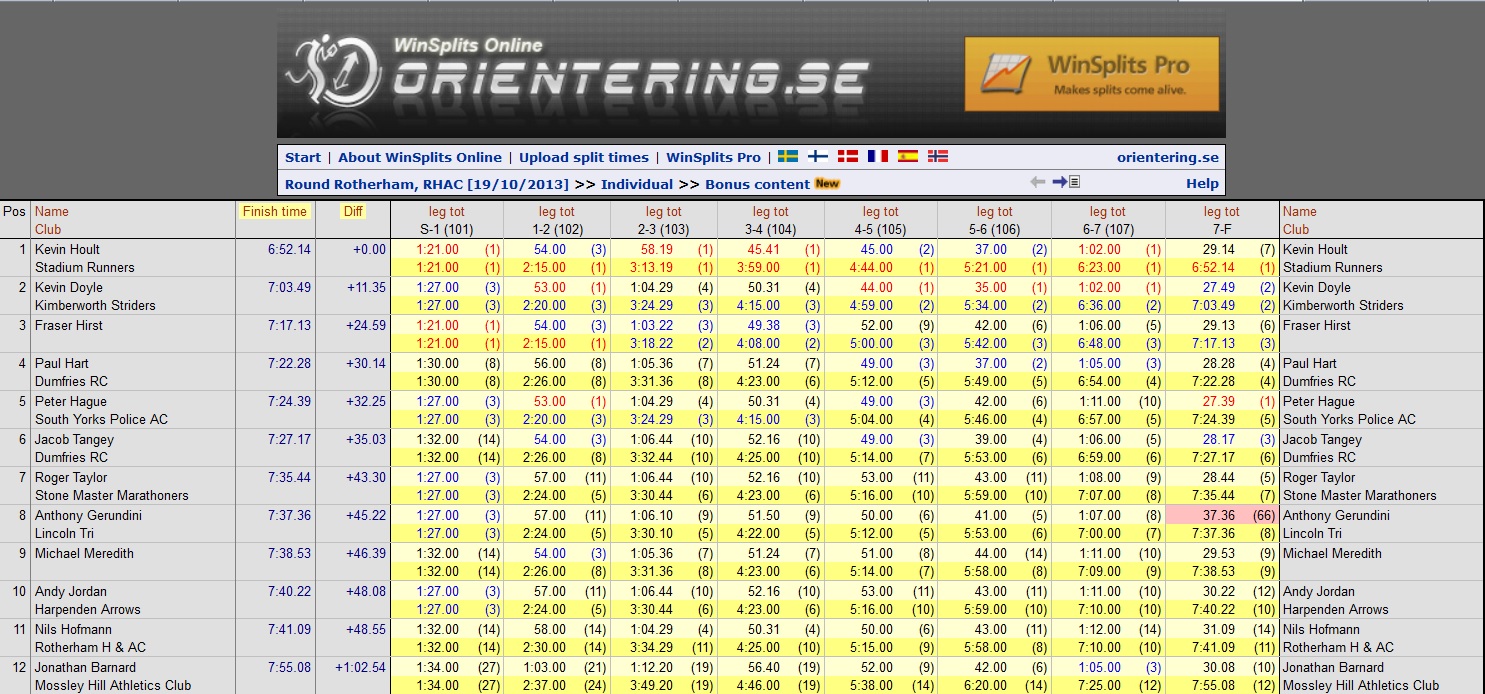Open Bonus content link

coord(757,184)
